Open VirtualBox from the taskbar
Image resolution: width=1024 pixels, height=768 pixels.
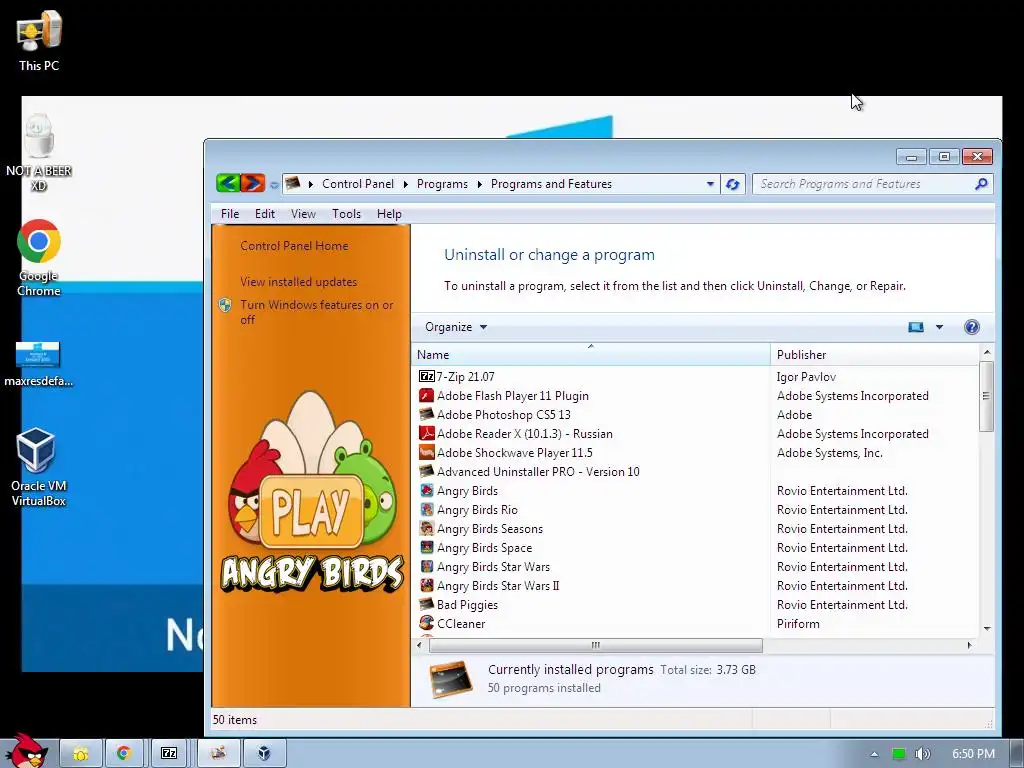tap(264, 754)
